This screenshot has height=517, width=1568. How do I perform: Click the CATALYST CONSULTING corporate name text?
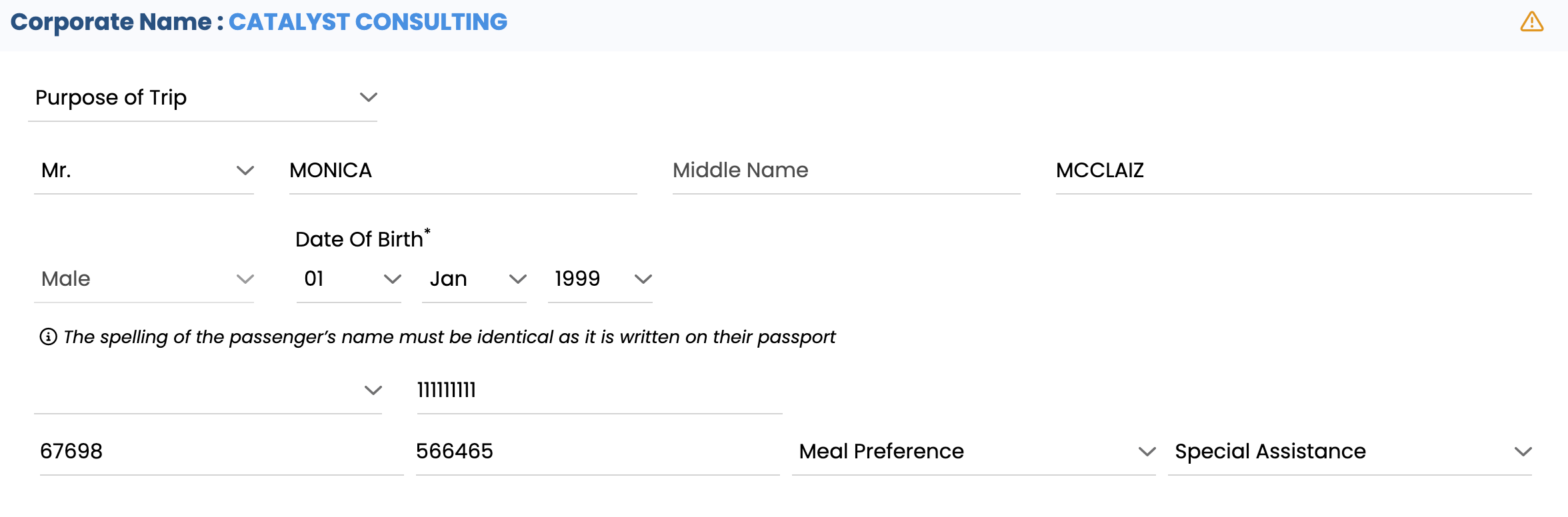tap(368, 22)
